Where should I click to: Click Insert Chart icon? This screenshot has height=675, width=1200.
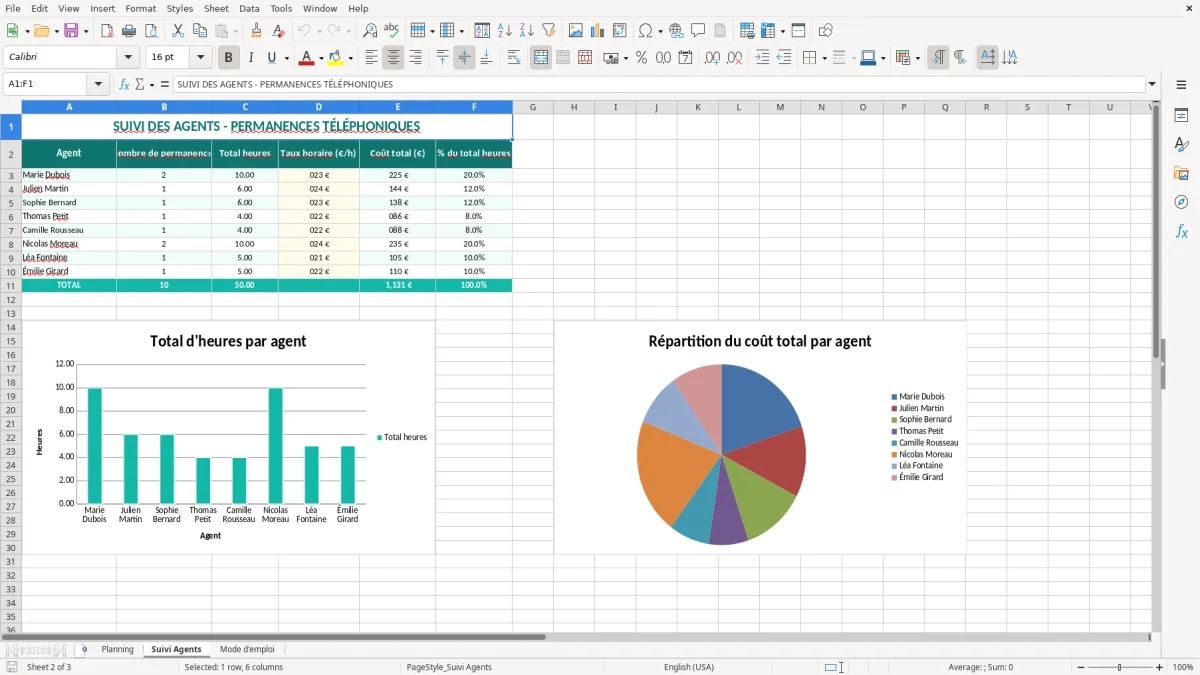click(x=598, y=31)
